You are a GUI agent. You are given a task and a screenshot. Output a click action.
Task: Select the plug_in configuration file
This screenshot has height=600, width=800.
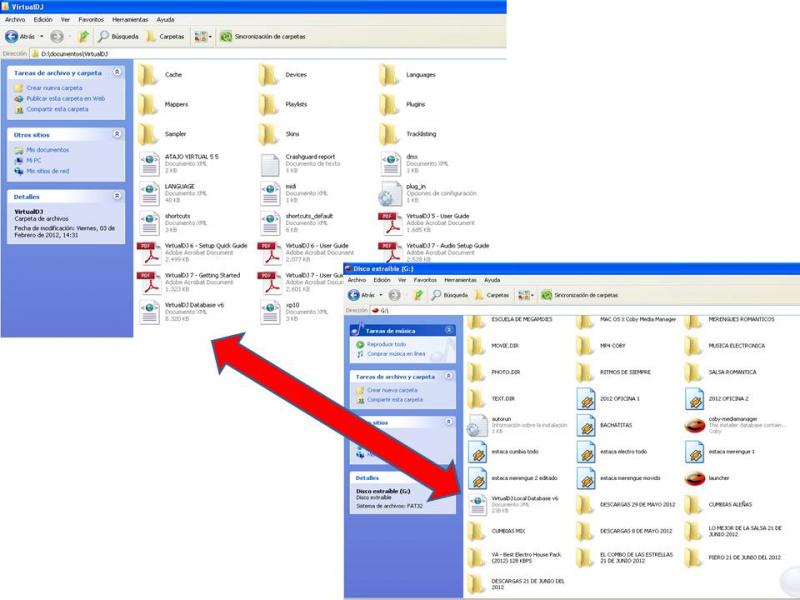[428, 193]
